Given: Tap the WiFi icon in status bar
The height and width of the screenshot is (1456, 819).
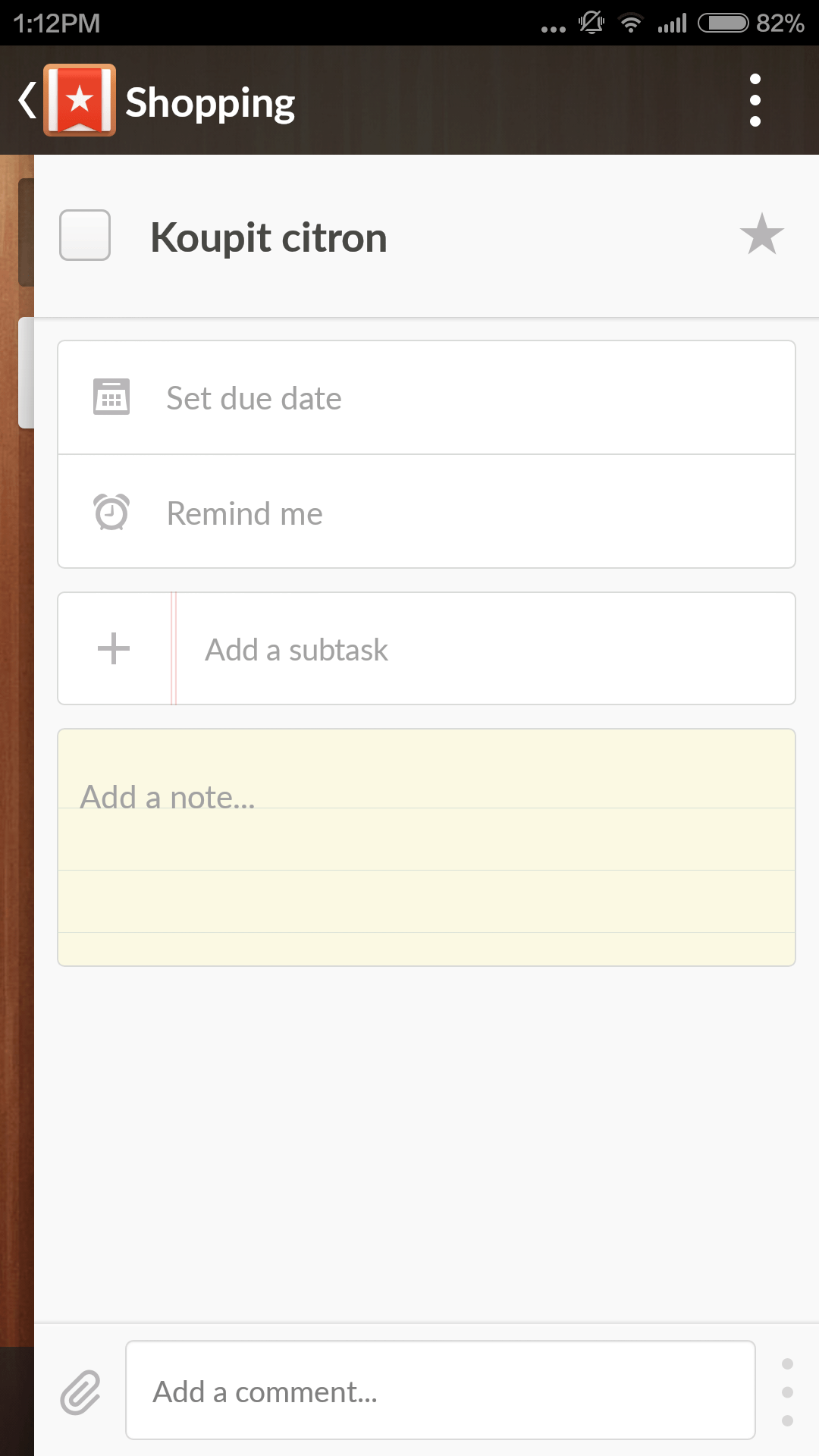Looking at the screenshot, I should (x=630, y=23).
